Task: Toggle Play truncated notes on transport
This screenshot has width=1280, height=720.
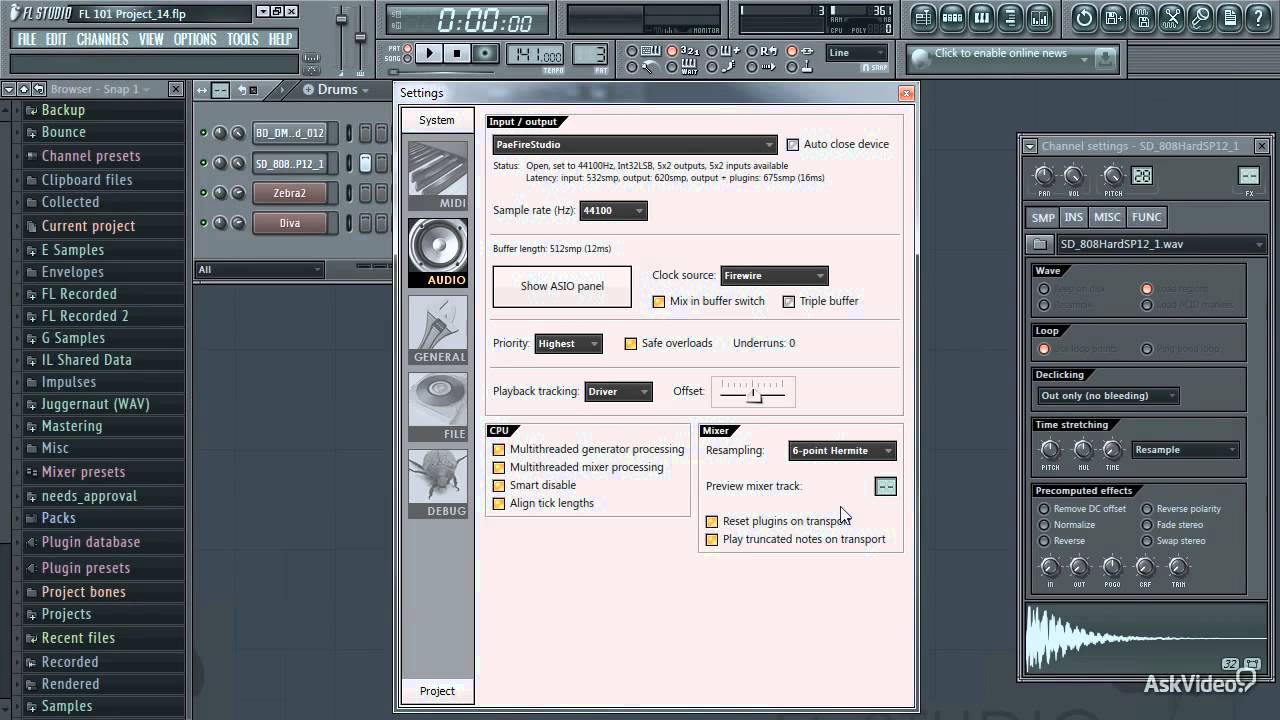Action: point(712,540)
